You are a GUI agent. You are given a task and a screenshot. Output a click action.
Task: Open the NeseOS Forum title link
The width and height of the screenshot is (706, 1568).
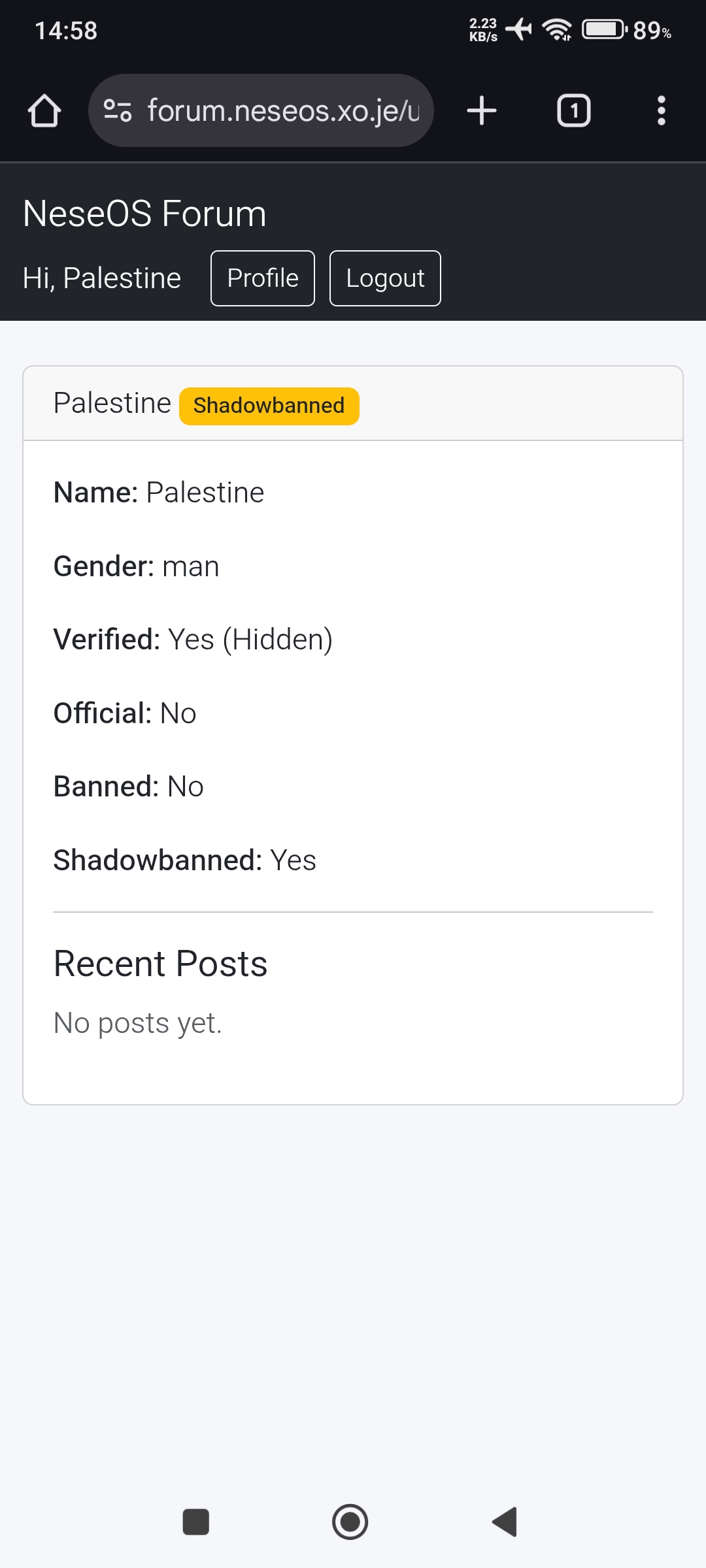[x=144, y=214]
